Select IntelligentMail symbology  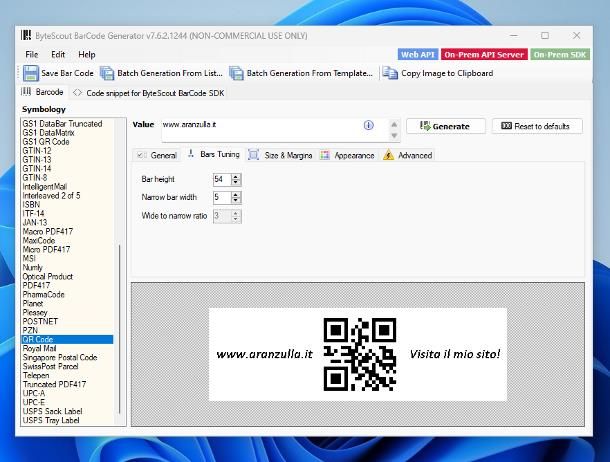44,187
